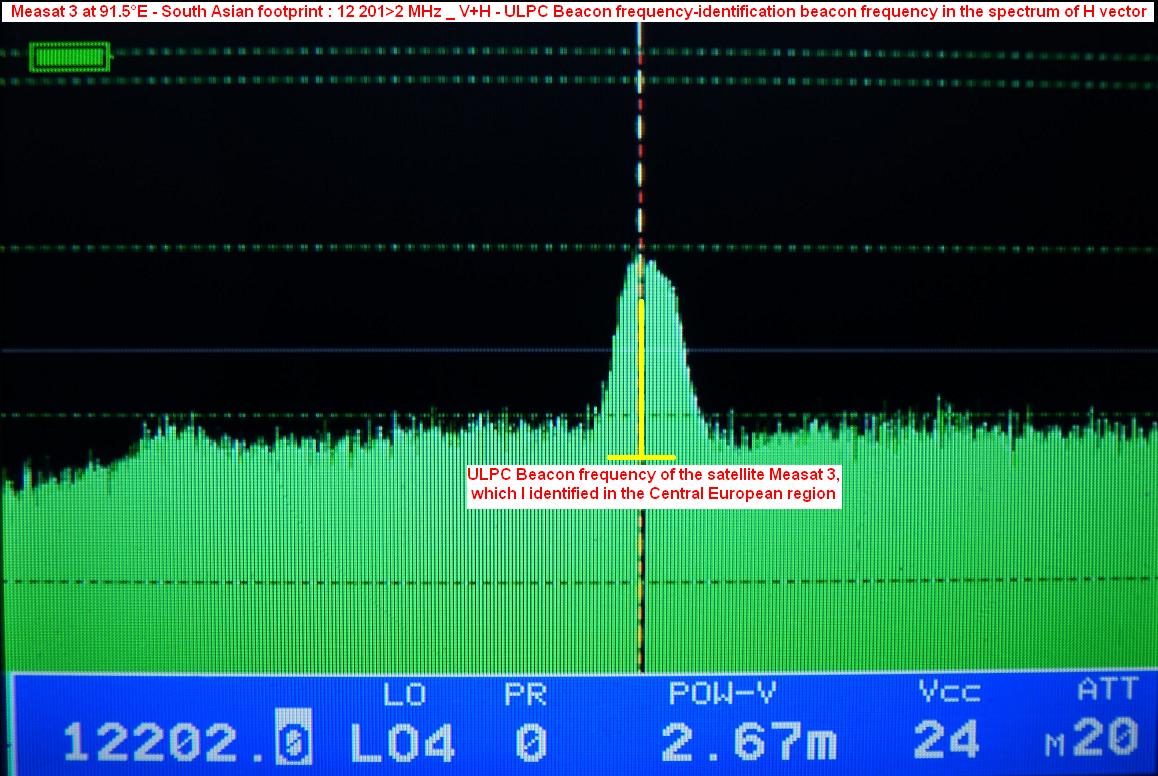The height and width of the screenshot is (776, 1158).
Task: Click the yellow horizontal bar under the peak
Action: (x=641, y=457)
